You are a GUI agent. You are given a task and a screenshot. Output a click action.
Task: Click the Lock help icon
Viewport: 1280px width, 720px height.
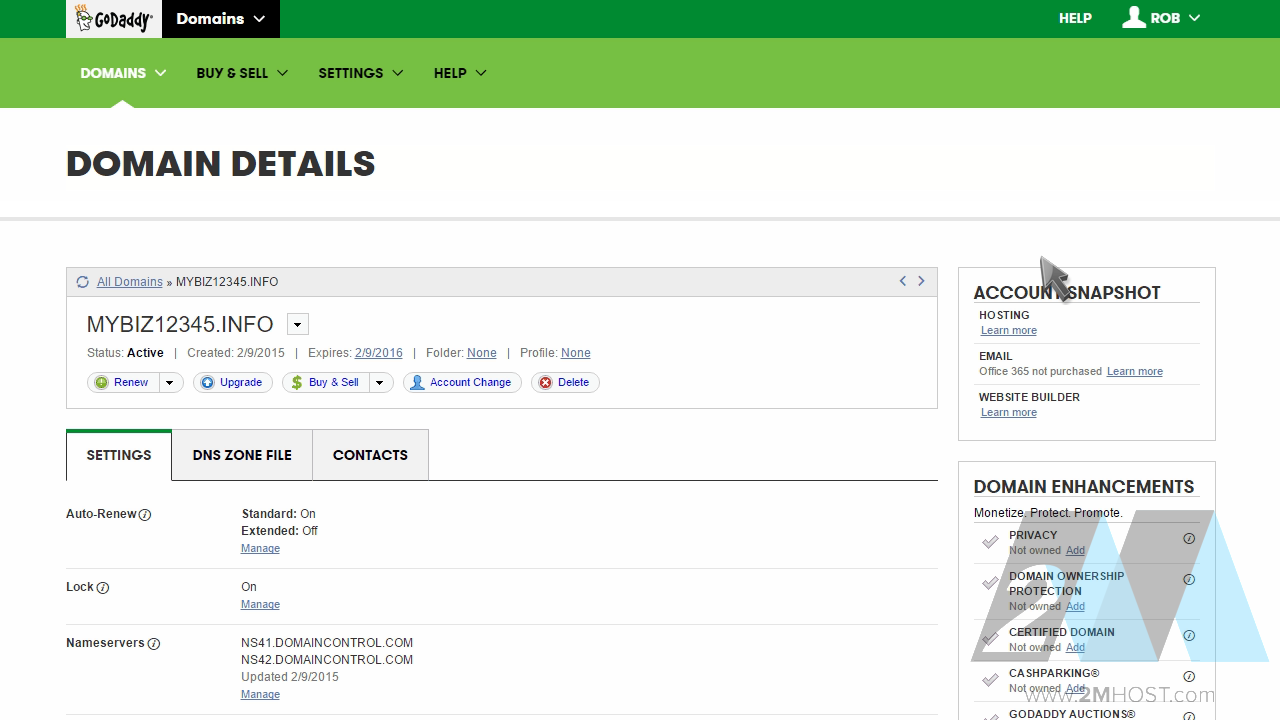[103, 588]
